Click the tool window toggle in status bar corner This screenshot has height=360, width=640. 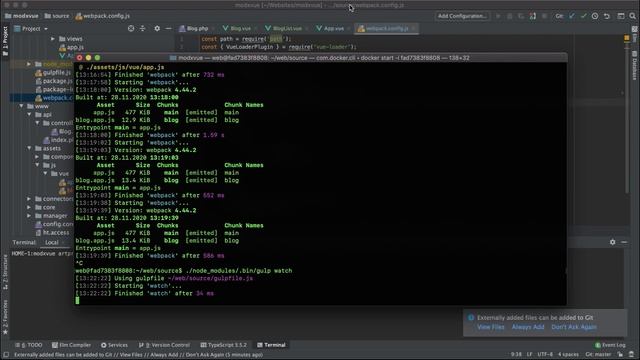(6, 355)
